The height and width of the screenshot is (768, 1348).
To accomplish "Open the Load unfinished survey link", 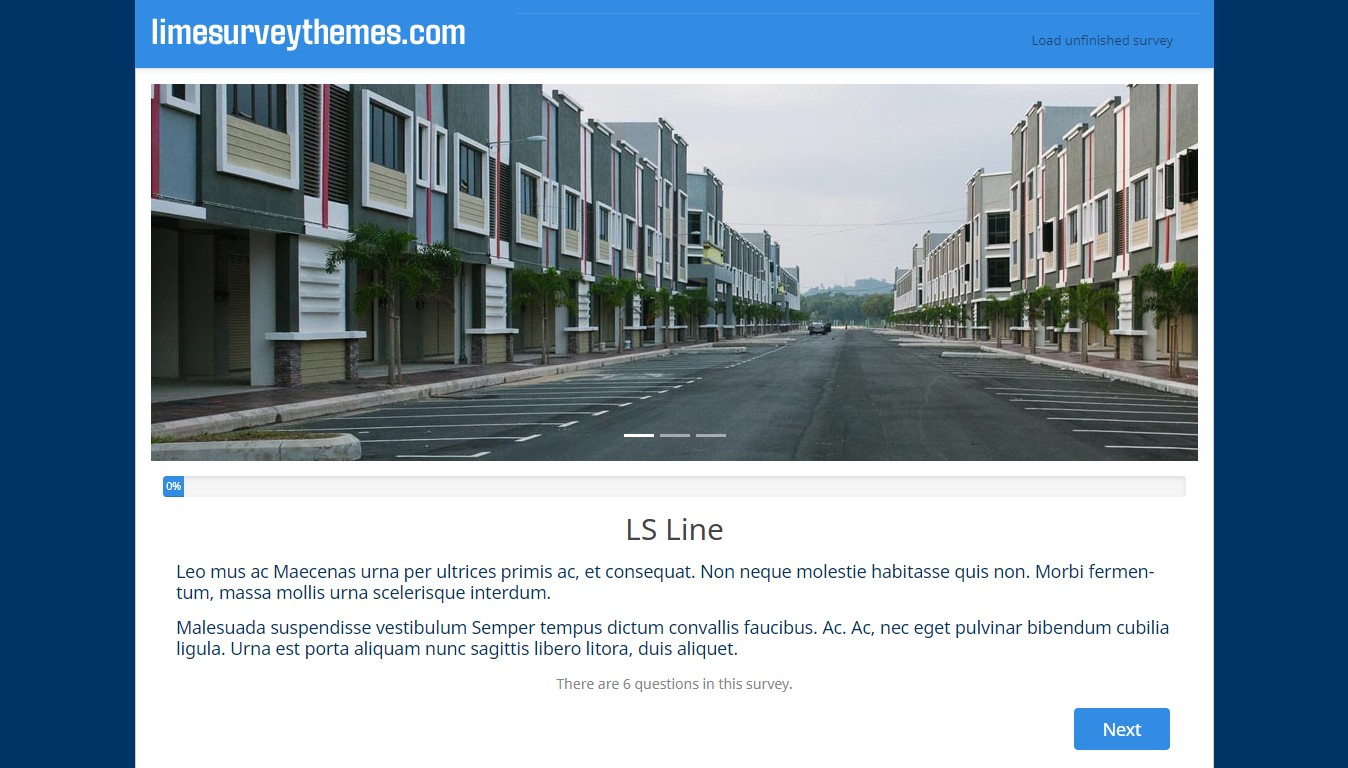I will pyautogui.click(x=1102, y=41).
